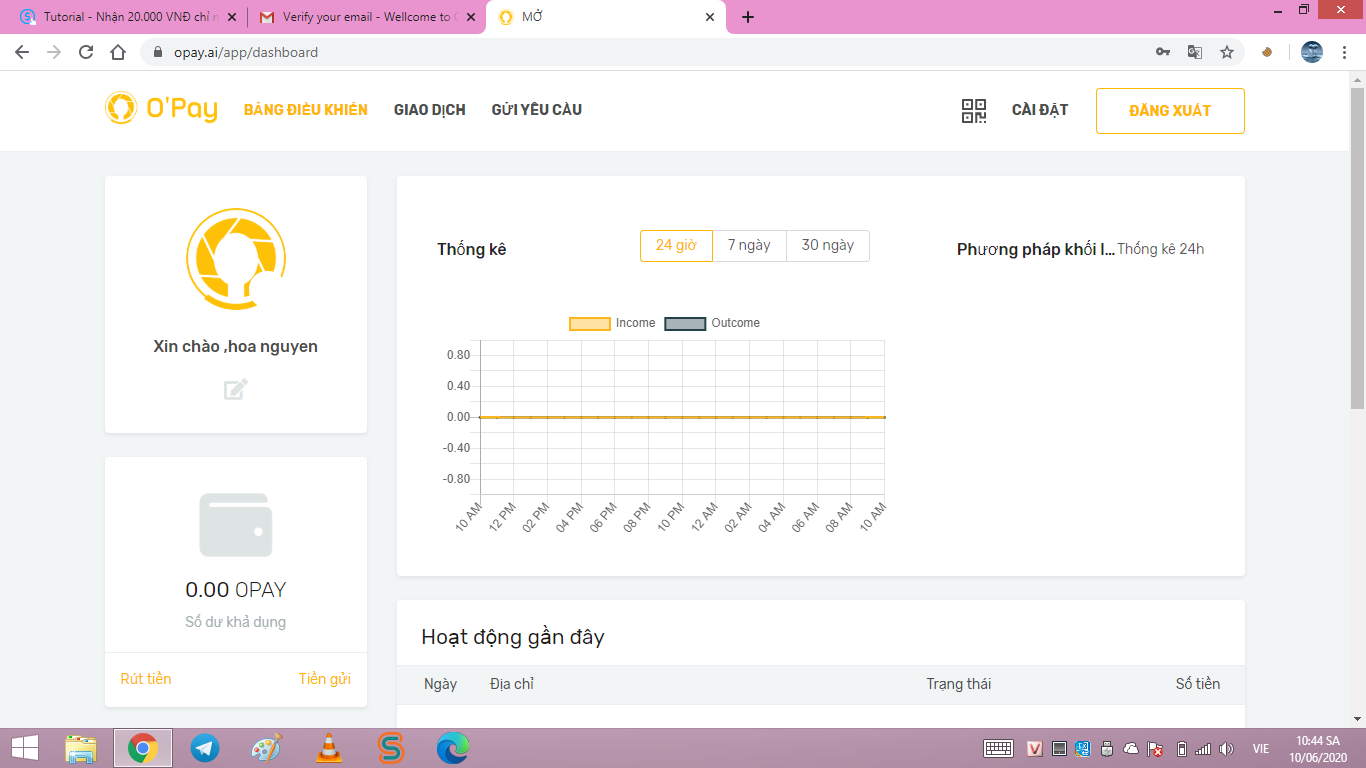Viewport: 1366px width, 768px height.
Task: Select the 24 giờ statistics range
Action: click(x=676, y=246)
